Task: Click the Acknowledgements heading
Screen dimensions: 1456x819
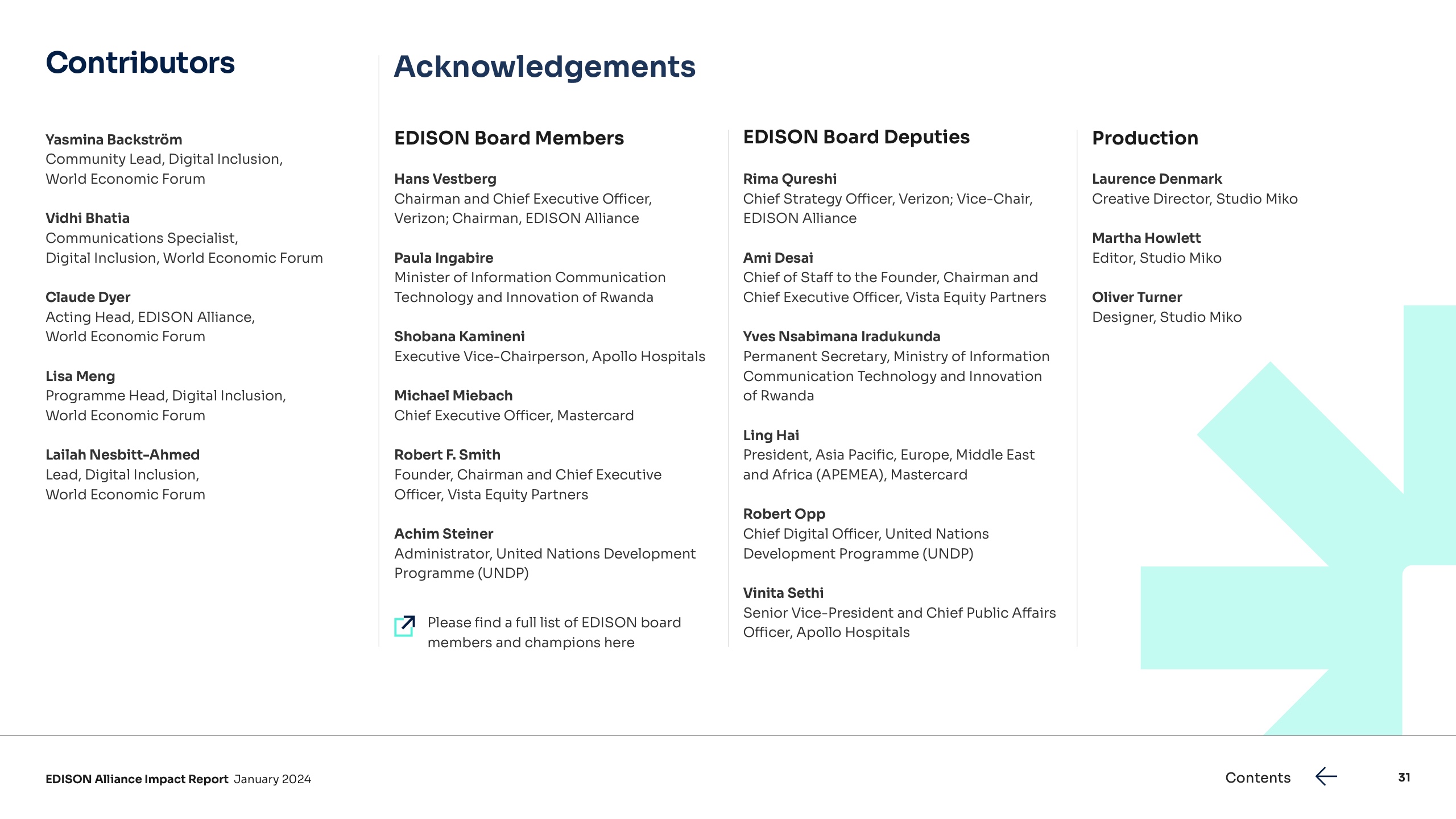Action: 544,67
